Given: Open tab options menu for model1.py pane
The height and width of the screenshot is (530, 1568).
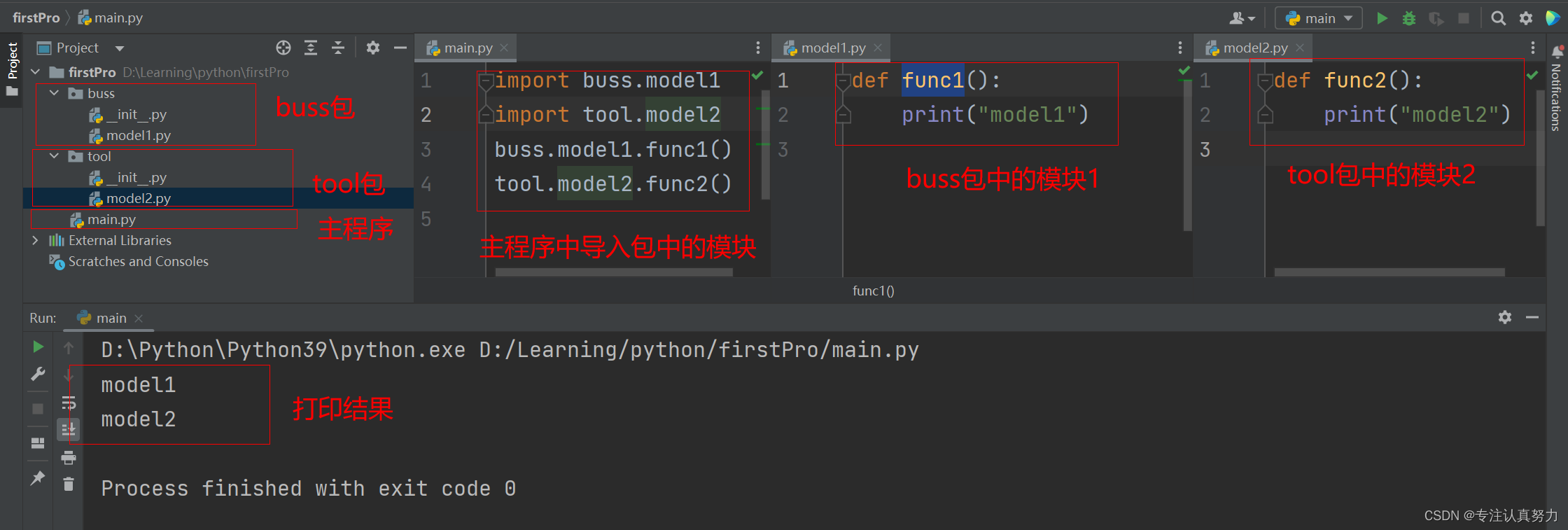Looking at the screenshot, I should (x=1180, y=48).
